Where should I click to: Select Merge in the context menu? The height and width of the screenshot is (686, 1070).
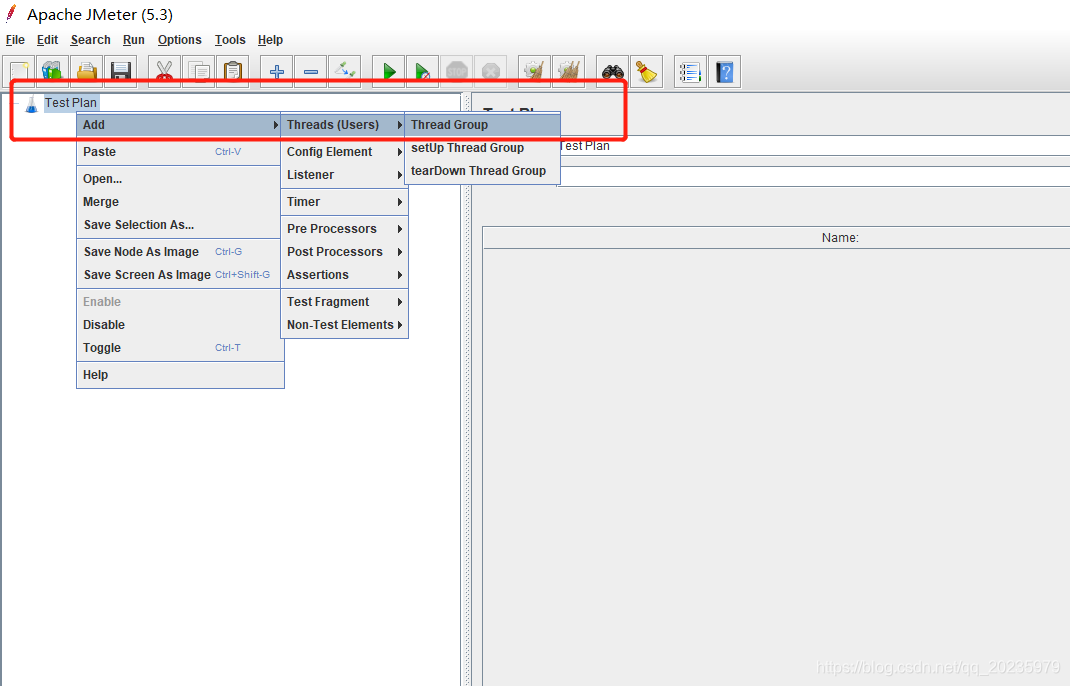(x=180, y=202)
